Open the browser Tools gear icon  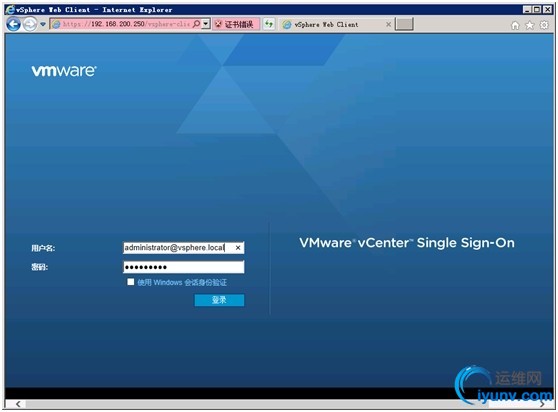tap(544, 25)
